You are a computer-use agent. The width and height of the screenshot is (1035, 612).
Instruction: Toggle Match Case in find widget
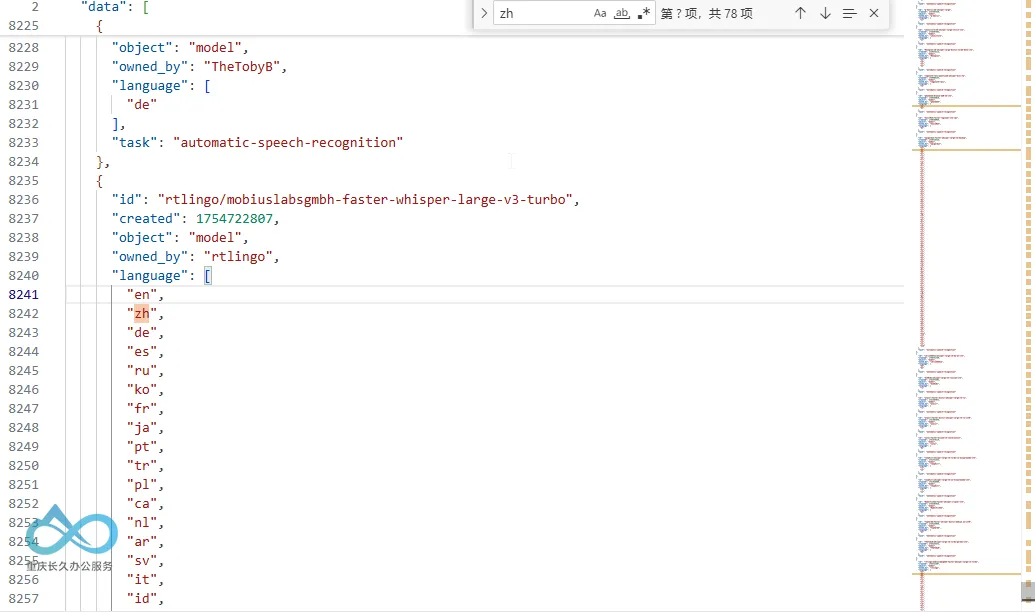599,13
